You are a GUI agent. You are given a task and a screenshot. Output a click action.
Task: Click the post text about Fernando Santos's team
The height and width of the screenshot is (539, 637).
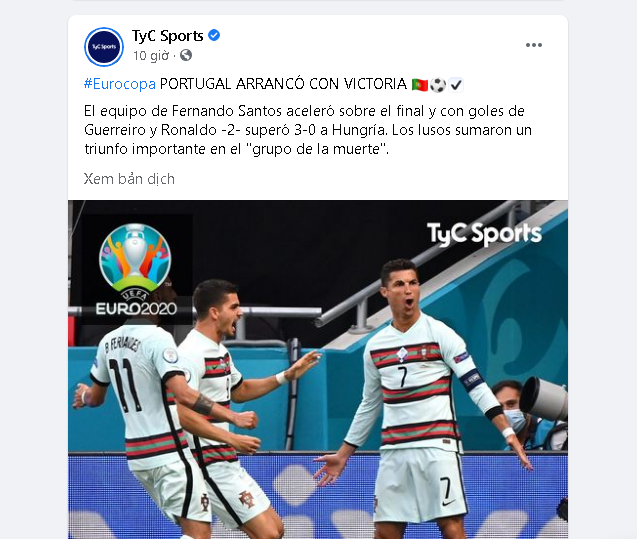pyautogui.click(x=308, y=130)
